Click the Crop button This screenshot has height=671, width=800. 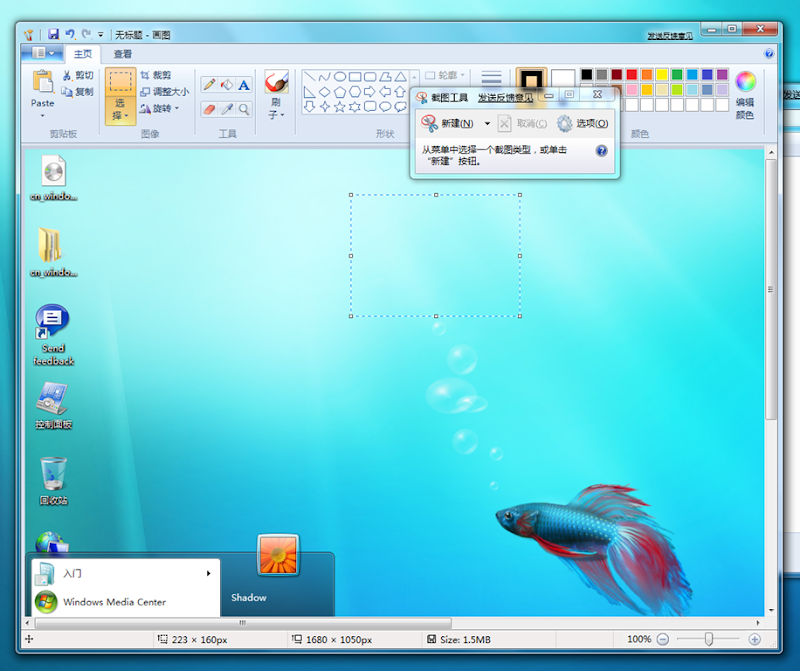coord(156,76)
